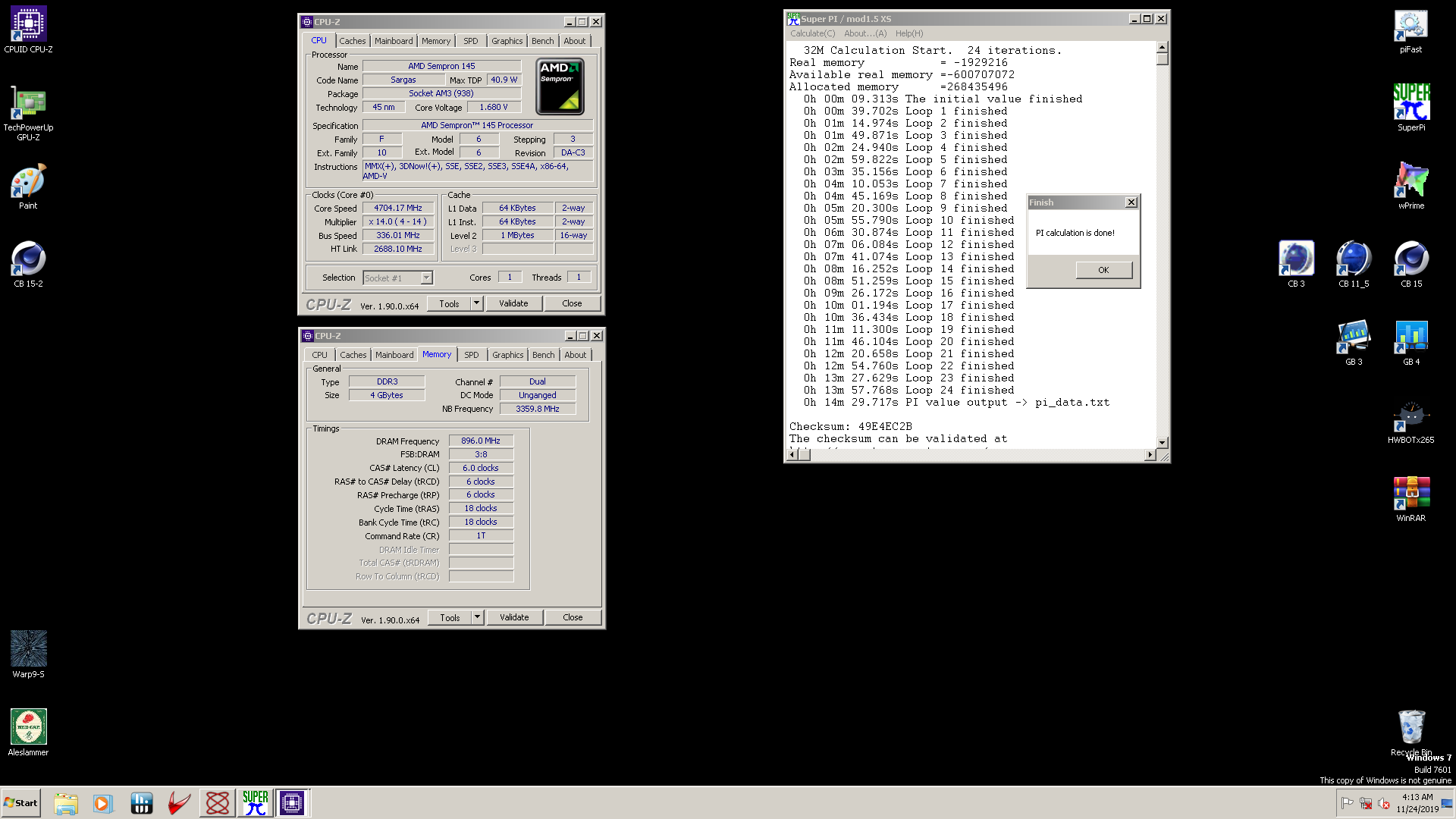Click the Multiplier value x 14.0

click(x=398, y=221)
